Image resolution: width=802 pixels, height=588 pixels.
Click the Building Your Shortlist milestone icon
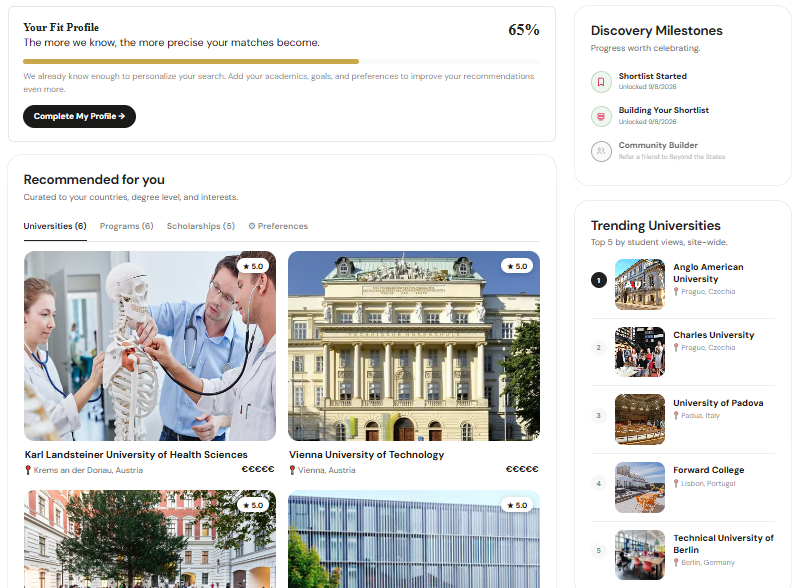coord(601,117)
